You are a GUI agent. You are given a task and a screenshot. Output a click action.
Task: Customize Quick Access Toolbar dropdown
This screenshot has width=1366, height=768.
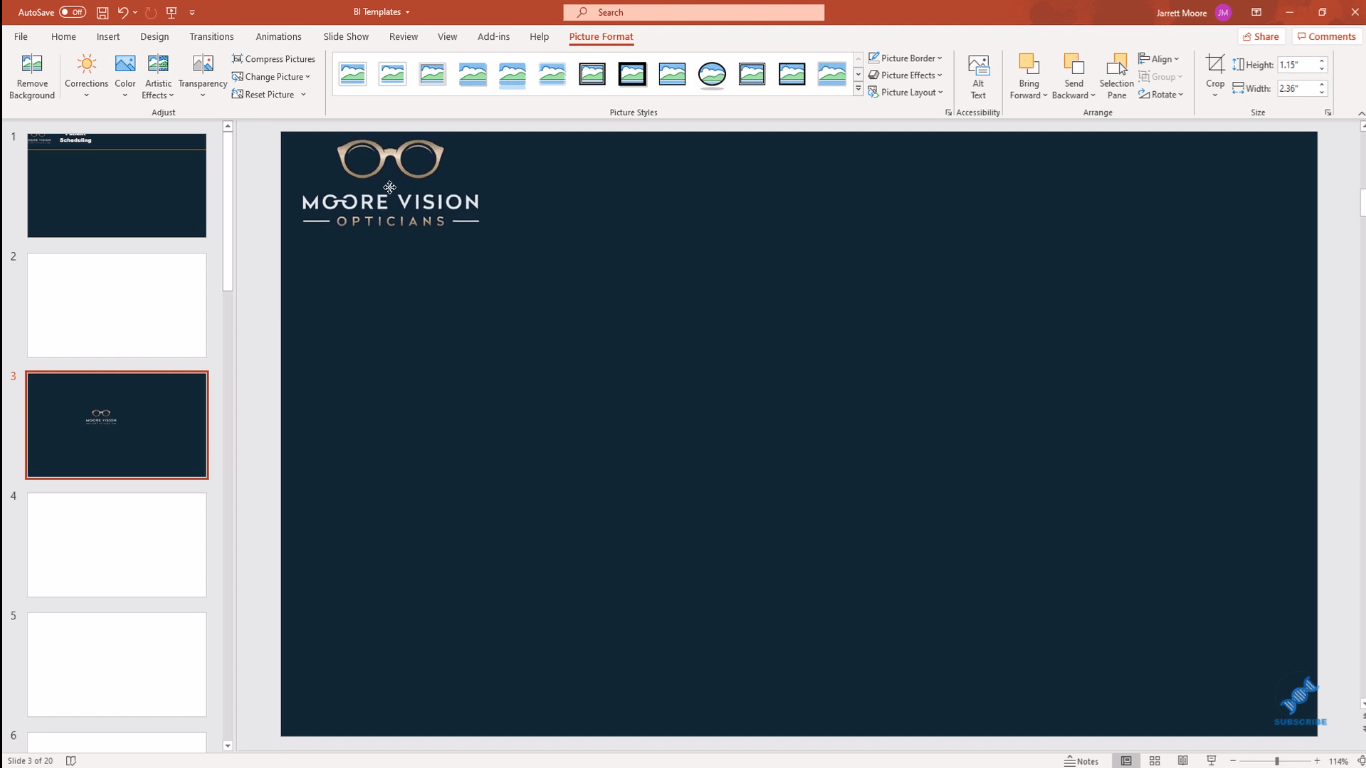(192, 12)
